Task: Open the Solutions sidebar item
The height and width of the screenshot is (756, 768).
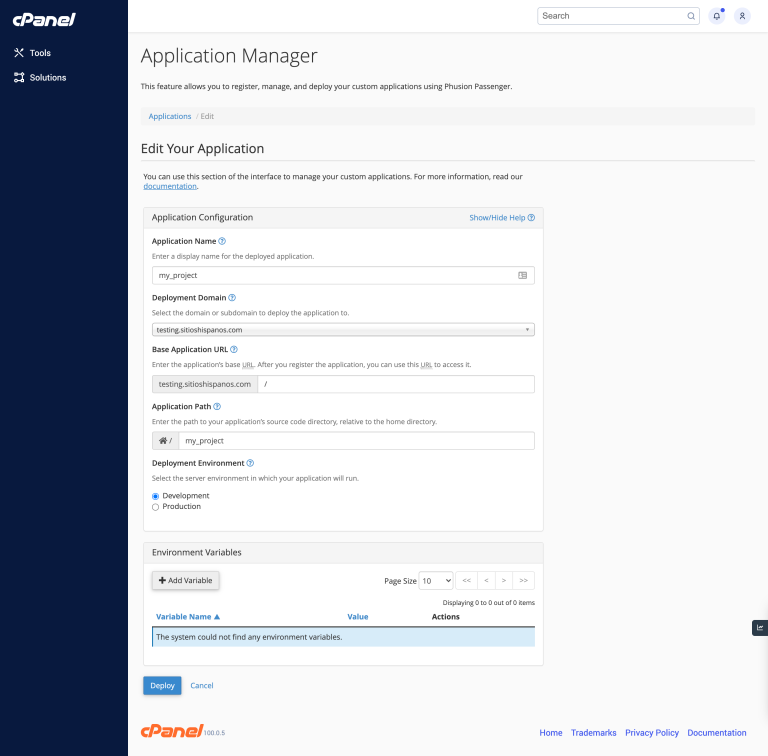Action: click(x=40, y=77)
